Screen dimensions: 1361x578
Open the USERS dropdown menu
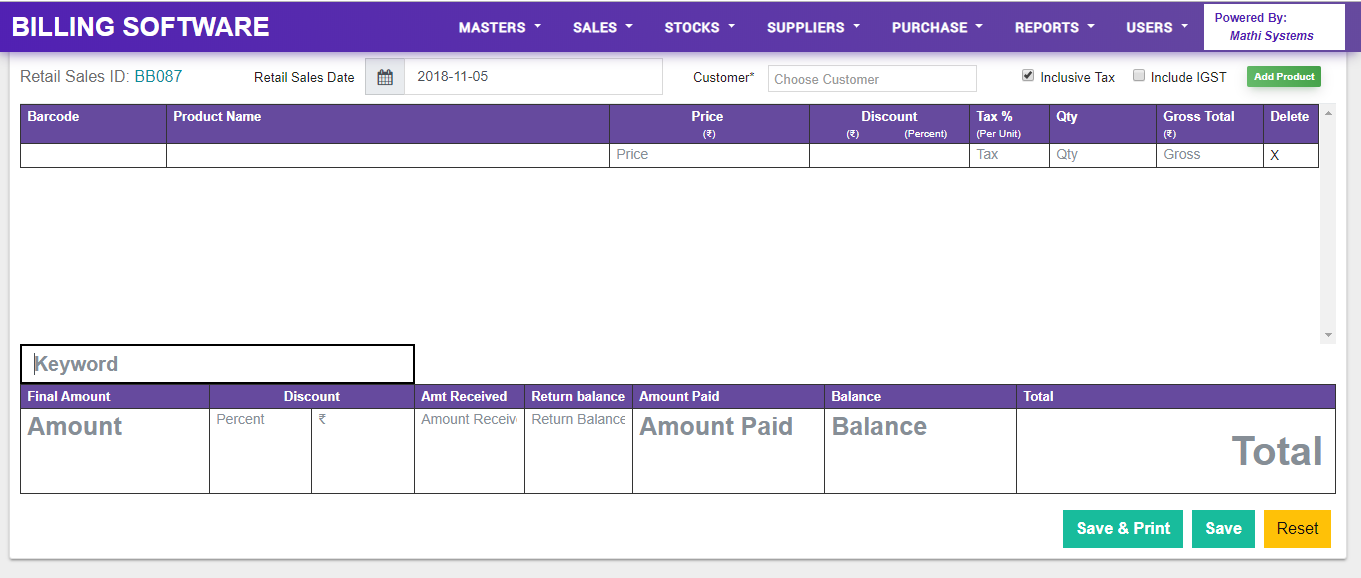pos(1155,28)
